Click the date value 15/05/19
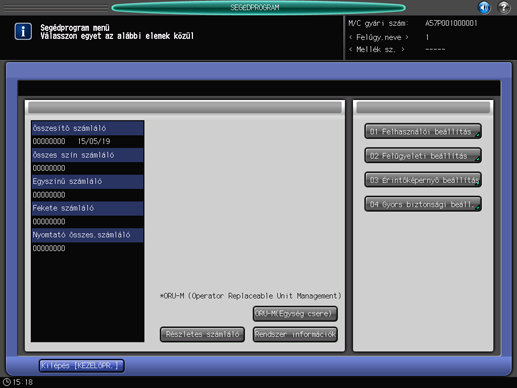Viewport: 517px width, 388px height. (94, 141)
